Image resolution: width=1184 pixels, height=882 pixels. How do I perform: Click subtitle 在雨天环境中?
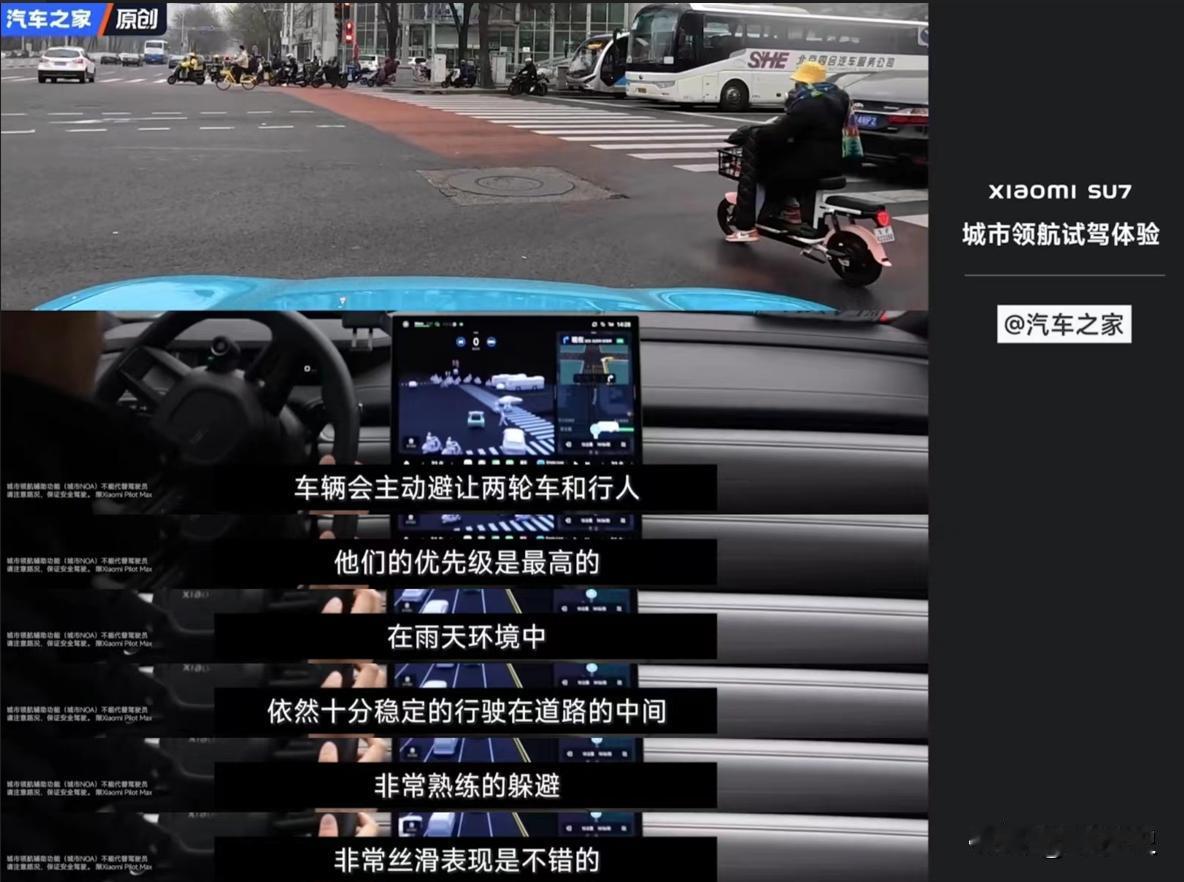(467, 637)
